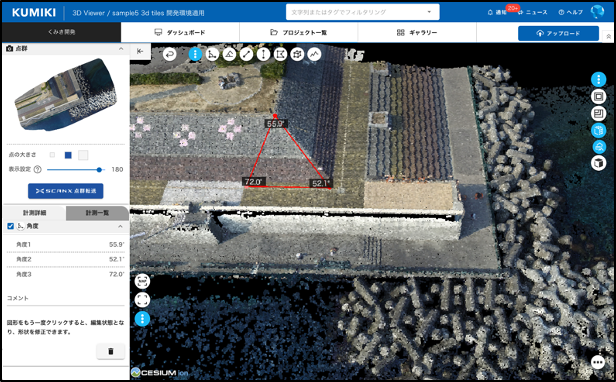Screen dimensions: 616x382
Task: Select the angle measurement tool
Action: click(x=212, y=54)
